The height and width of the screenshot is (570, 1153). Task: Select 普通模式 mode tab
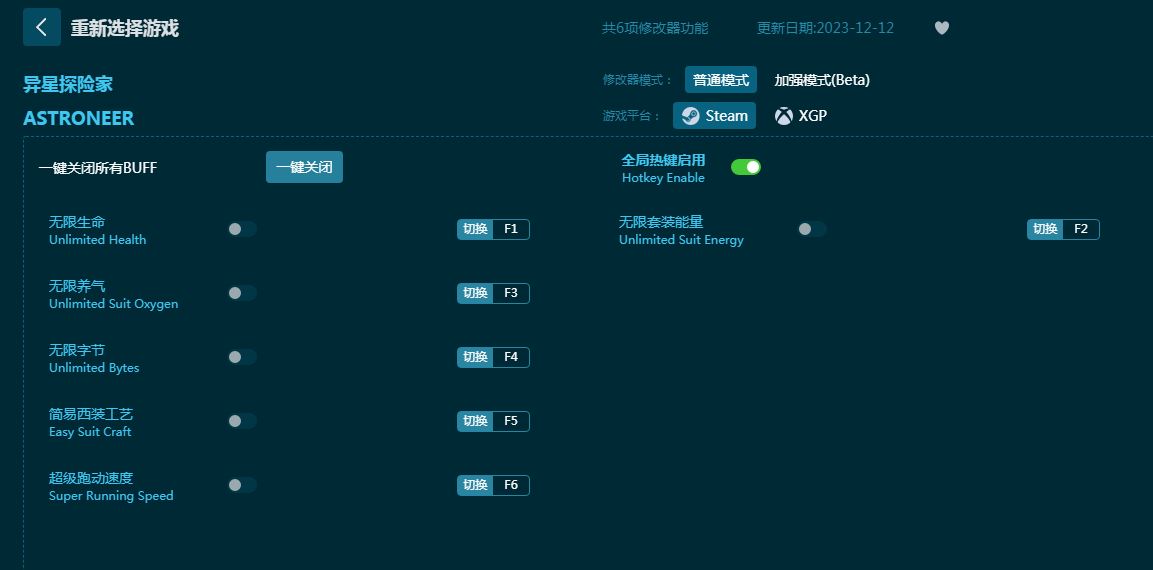[x=721, y=79]
